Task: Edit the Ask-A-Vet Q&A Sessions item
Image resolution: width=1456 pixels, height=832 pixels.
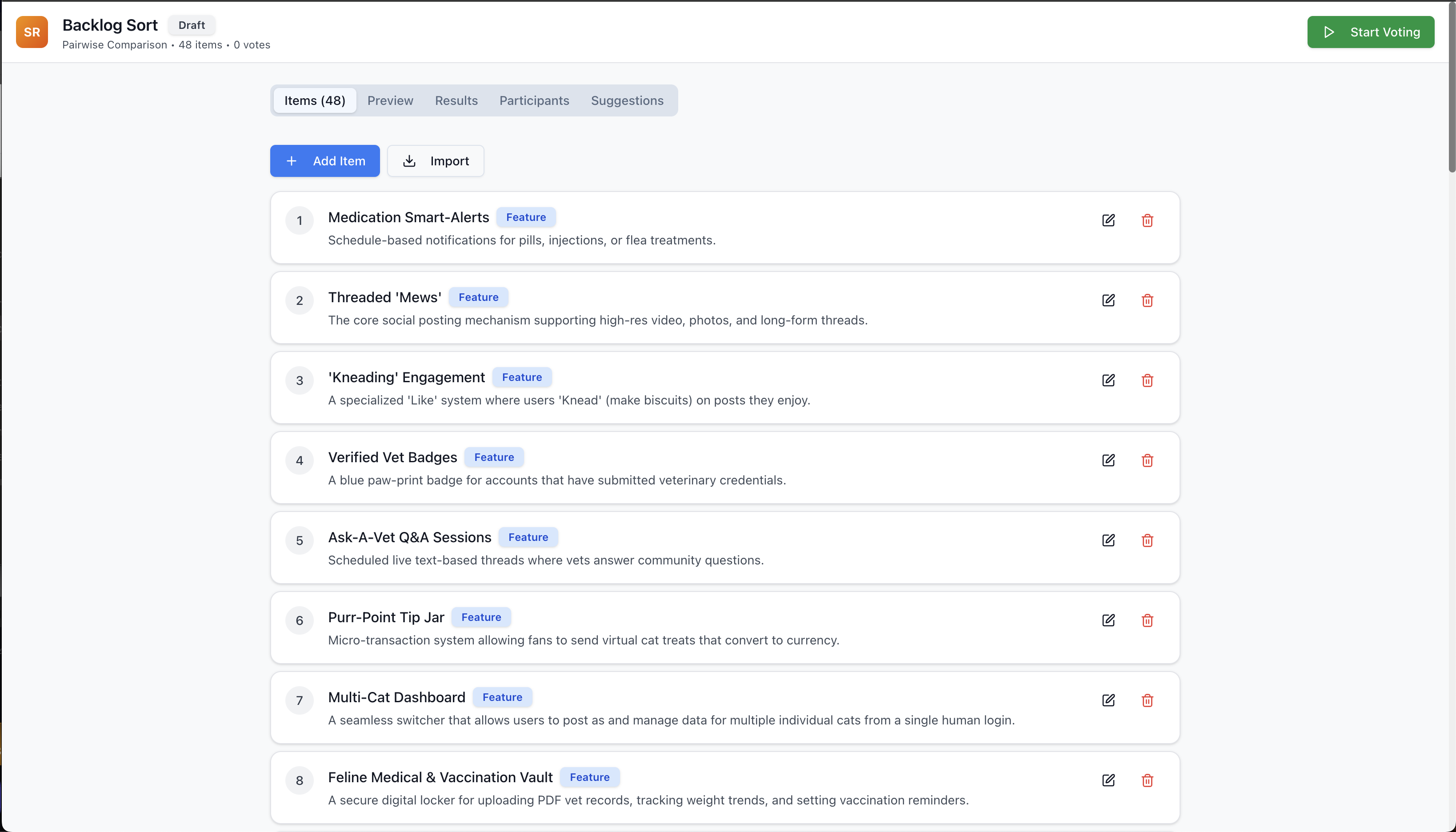Action: (1108, 540)
